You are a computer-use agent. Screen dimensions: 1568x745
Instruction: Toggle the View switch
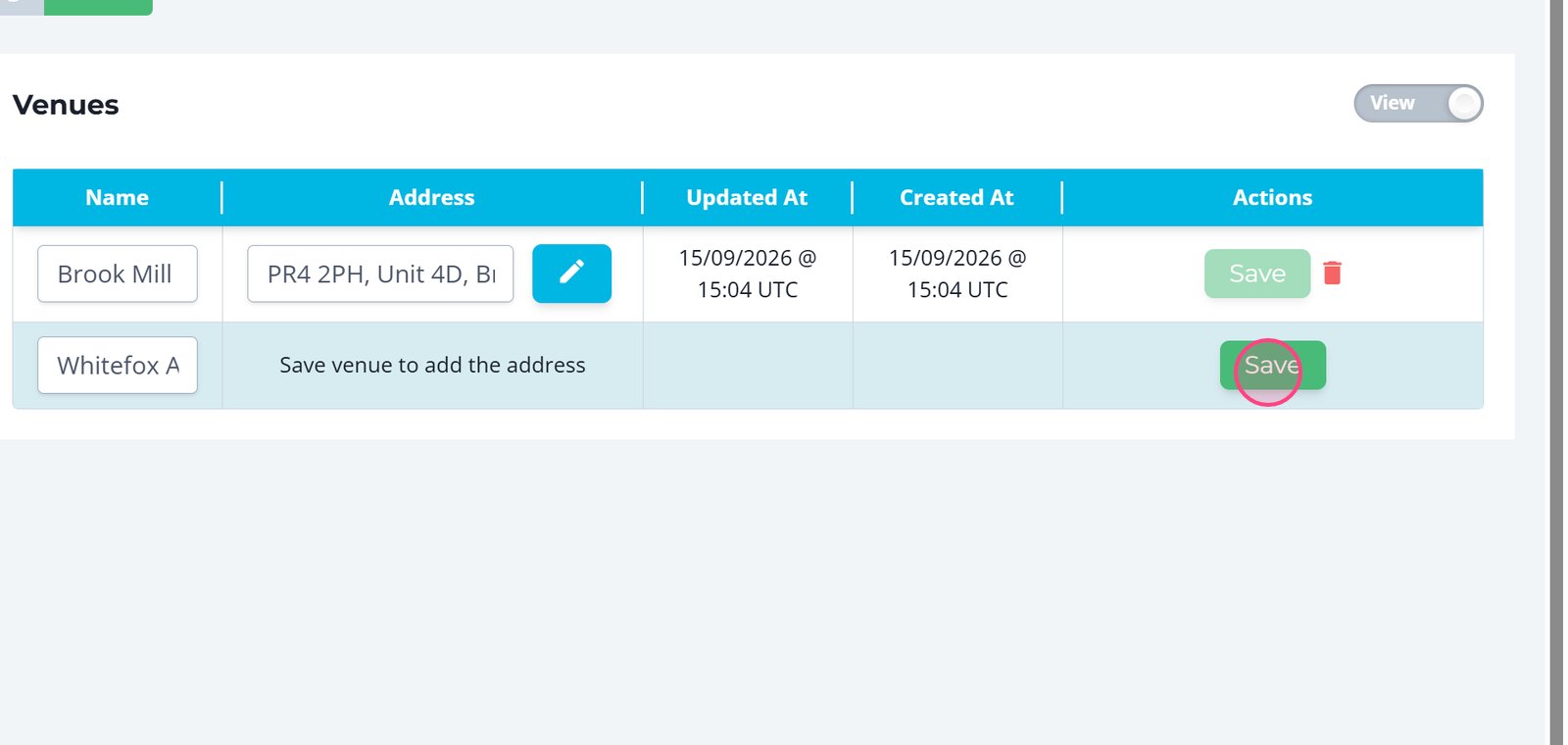(x=1418, y=103)
